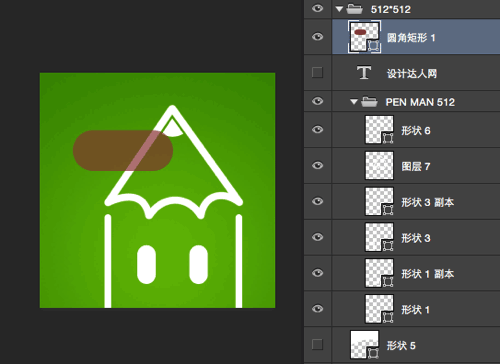The width and height of the screenshot is (500, 364).
Task: Click the 形状 1 layer name
Action: [x=415, y=310]
